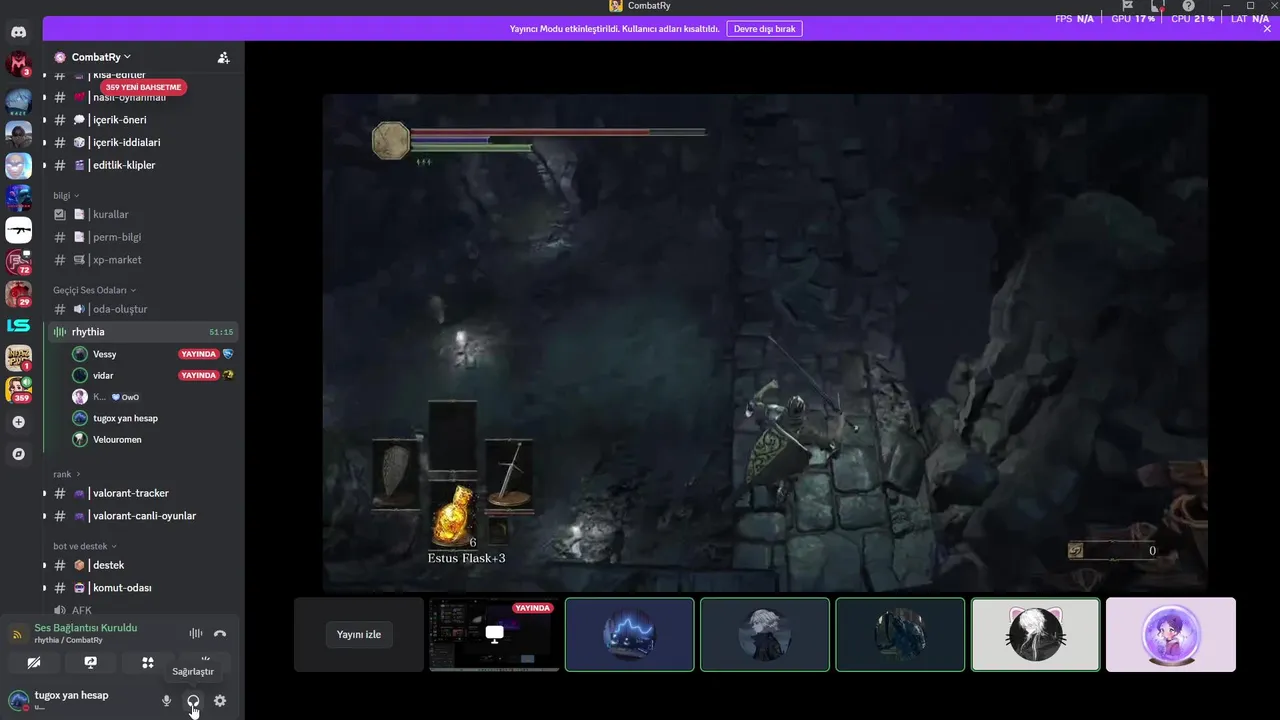Image resolution: width=1280 pixels, height=720 pixels.
Task: Click Velouromen's avatar in voice list
Action: pyautogui.click(x=80, y=439)
